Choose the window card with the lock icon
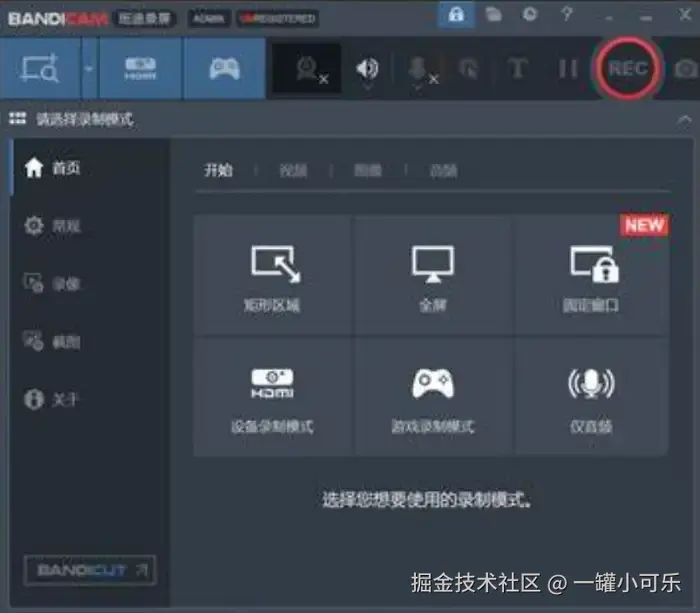This screenshot has width=700, height=613. 592,275
